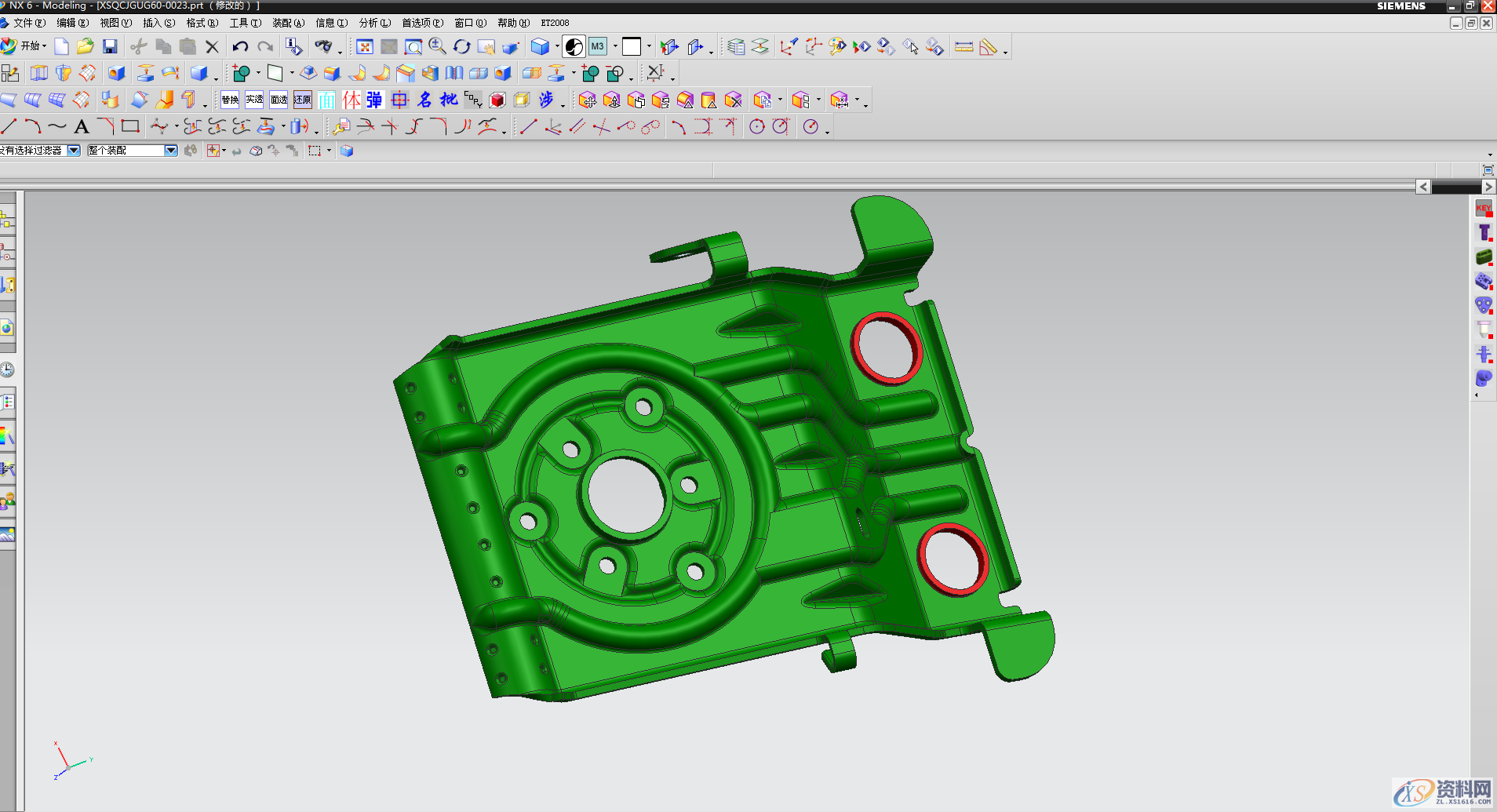
Task: Click the Open folder icon
Action: pyautogui.click(x=86, y=47)
